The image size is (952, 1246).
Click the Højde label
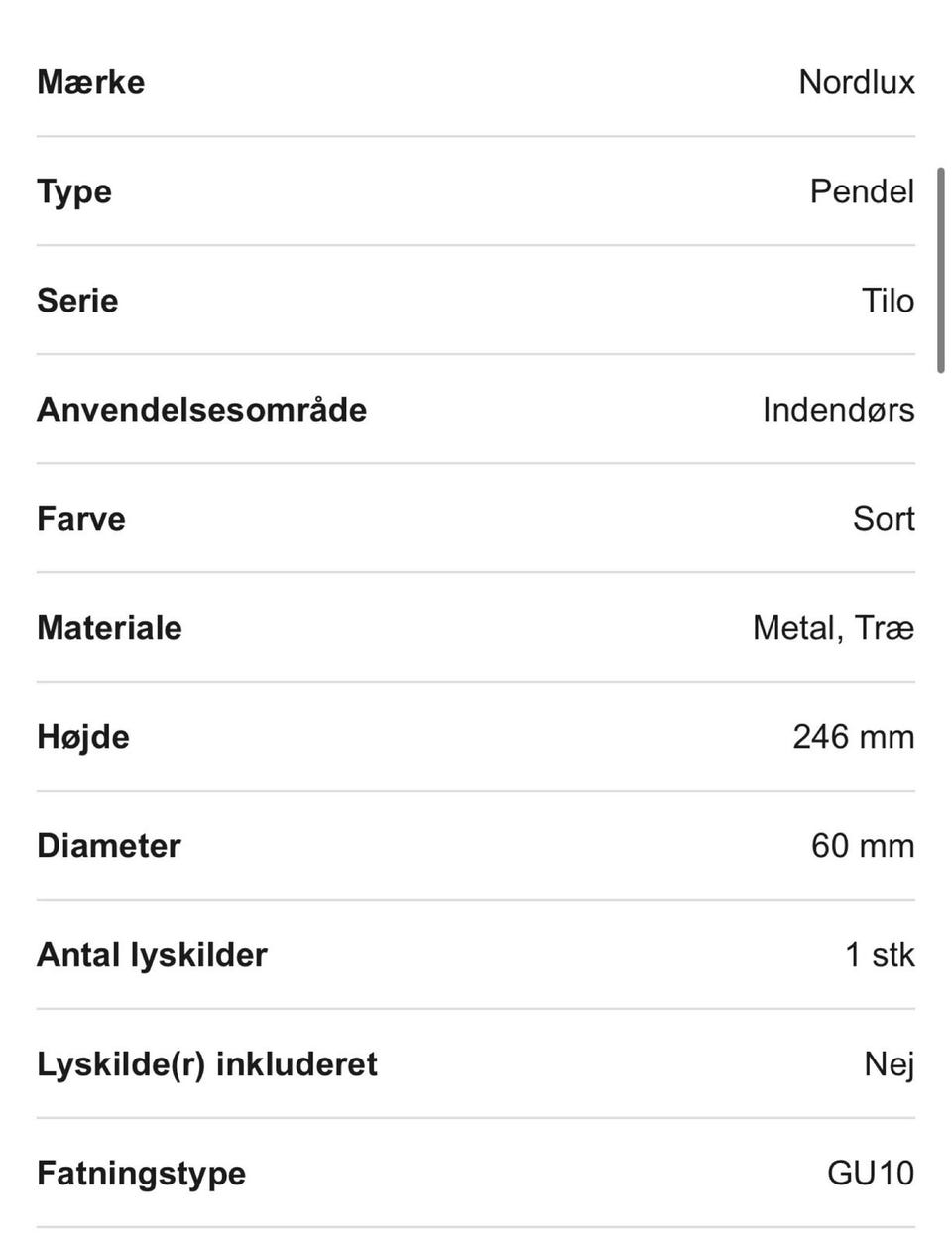[83, 737]
